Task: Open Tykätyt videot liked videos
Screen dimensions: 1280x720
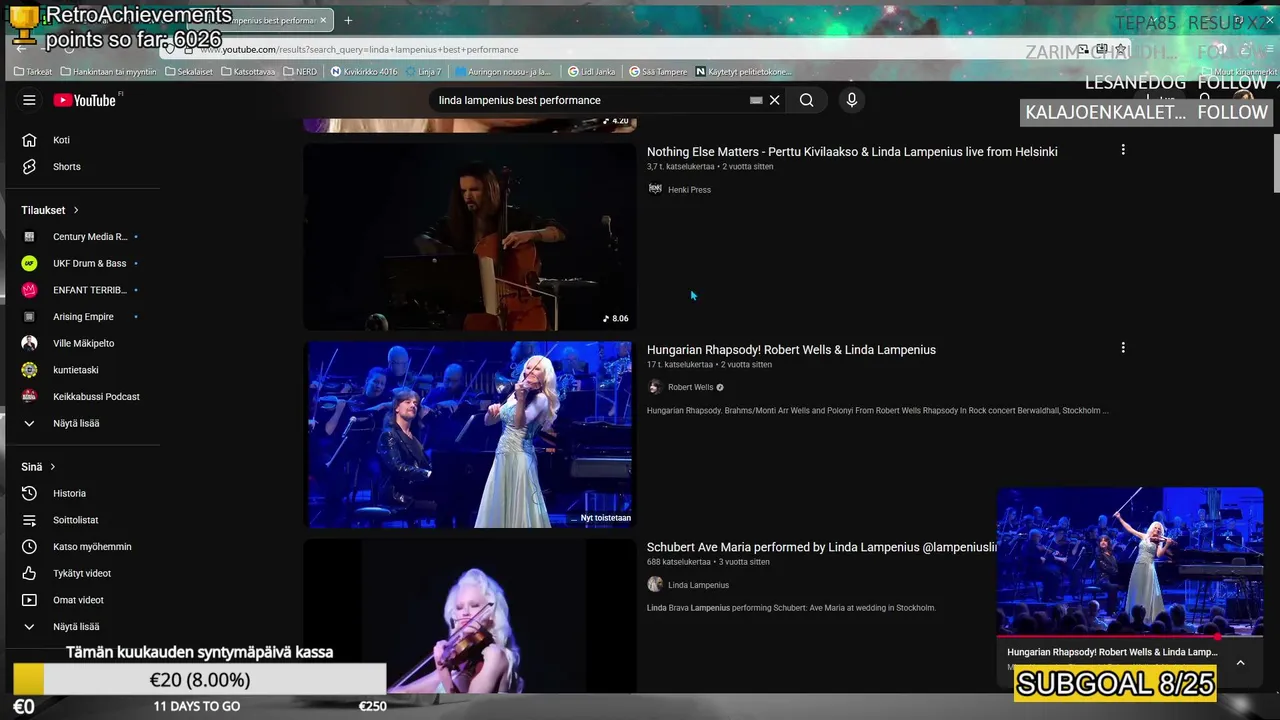Action: (x=82, y=573)
